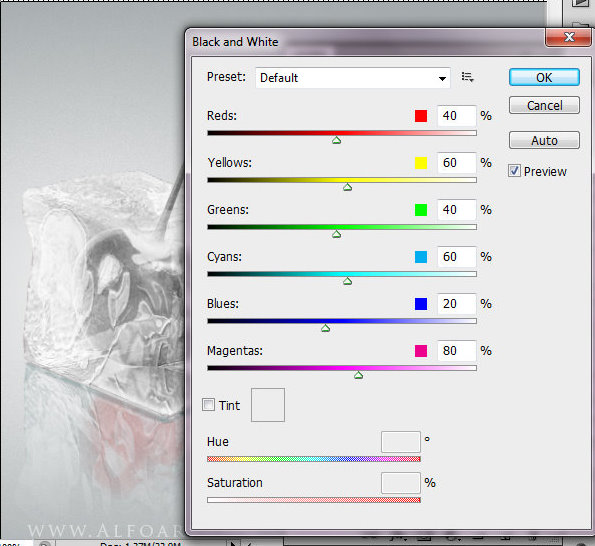Image resolution: width=595 pixels, height=546 pixels.
Task: Click the Reds percentage input field
Action: tap(456, 116)
